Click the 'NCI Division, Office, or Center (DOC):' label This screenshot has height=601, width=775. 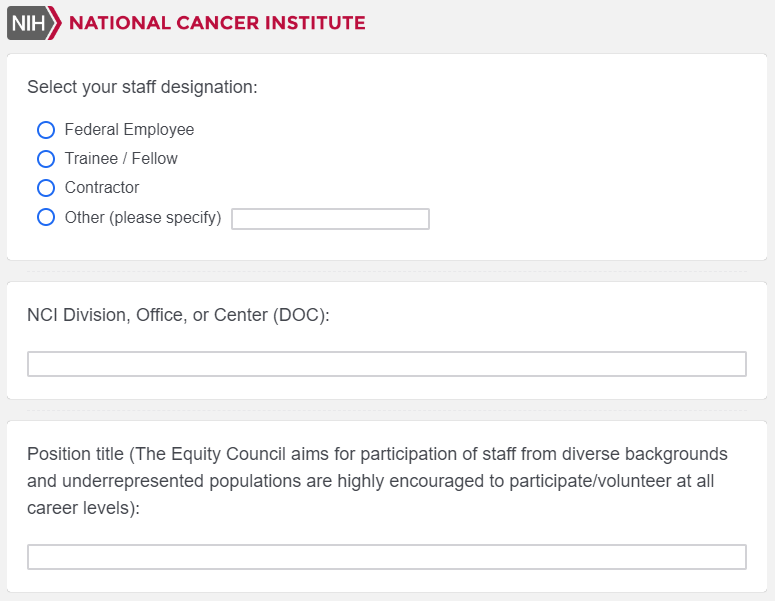[178, 315]
